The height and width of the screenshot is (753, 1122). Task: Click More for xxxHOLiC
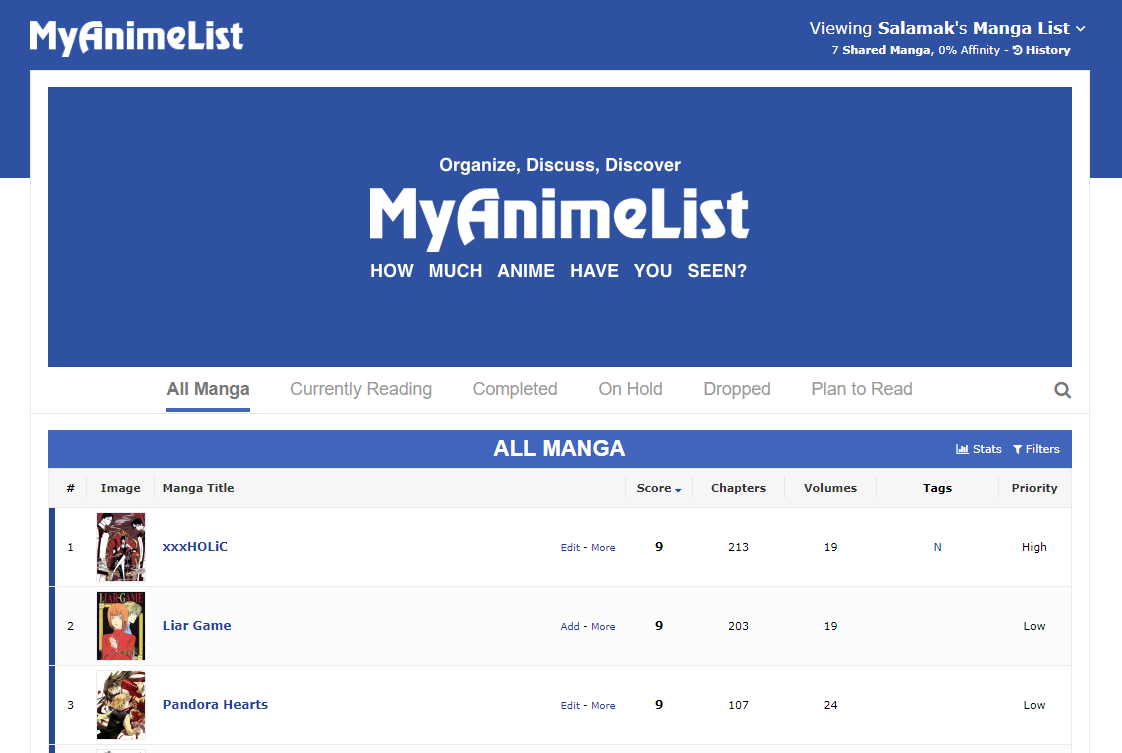pos(603,548)
